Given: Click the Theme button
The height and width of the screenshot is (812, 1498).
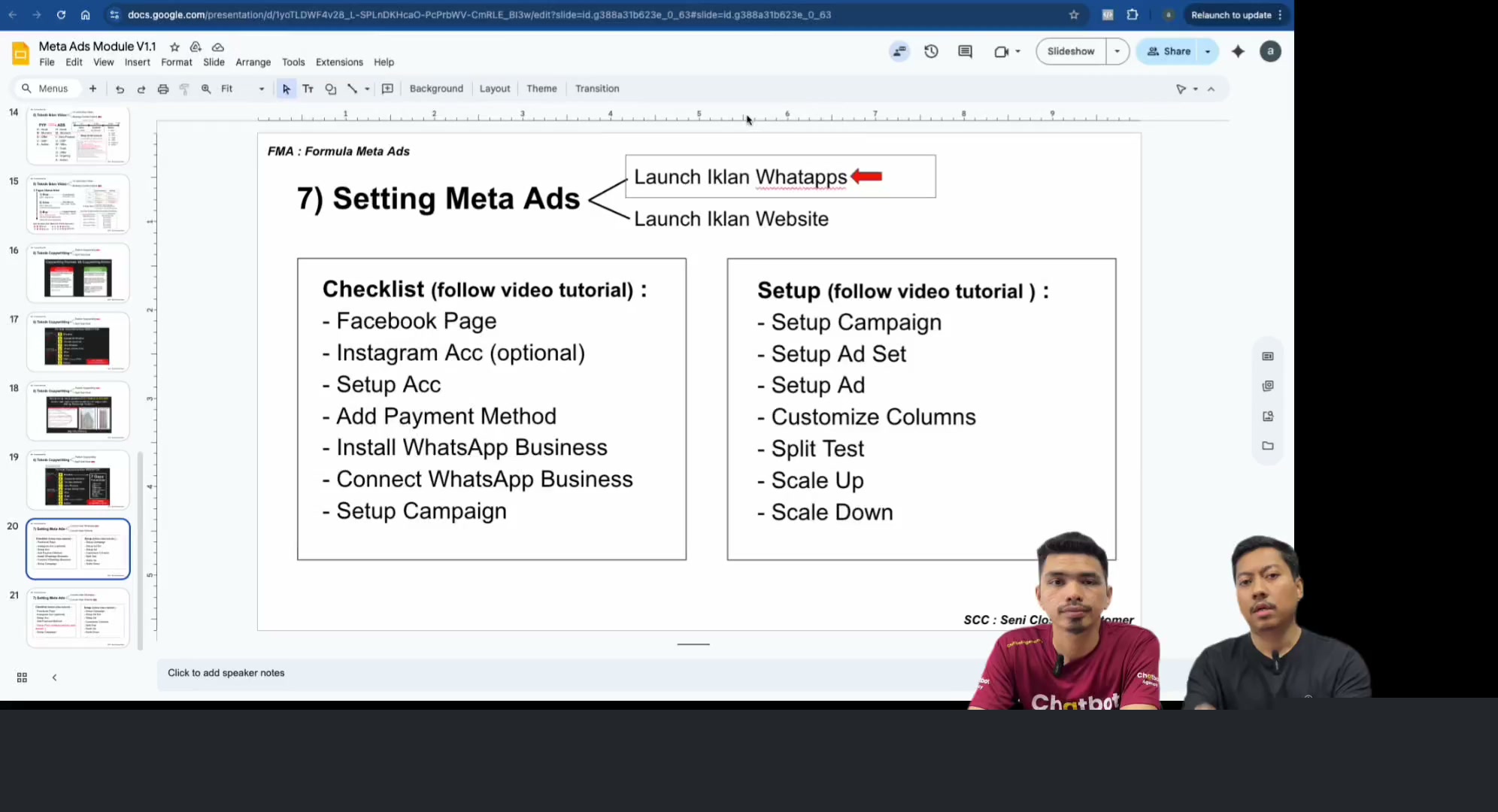Looking at the screenshot, I should point(541,89).
